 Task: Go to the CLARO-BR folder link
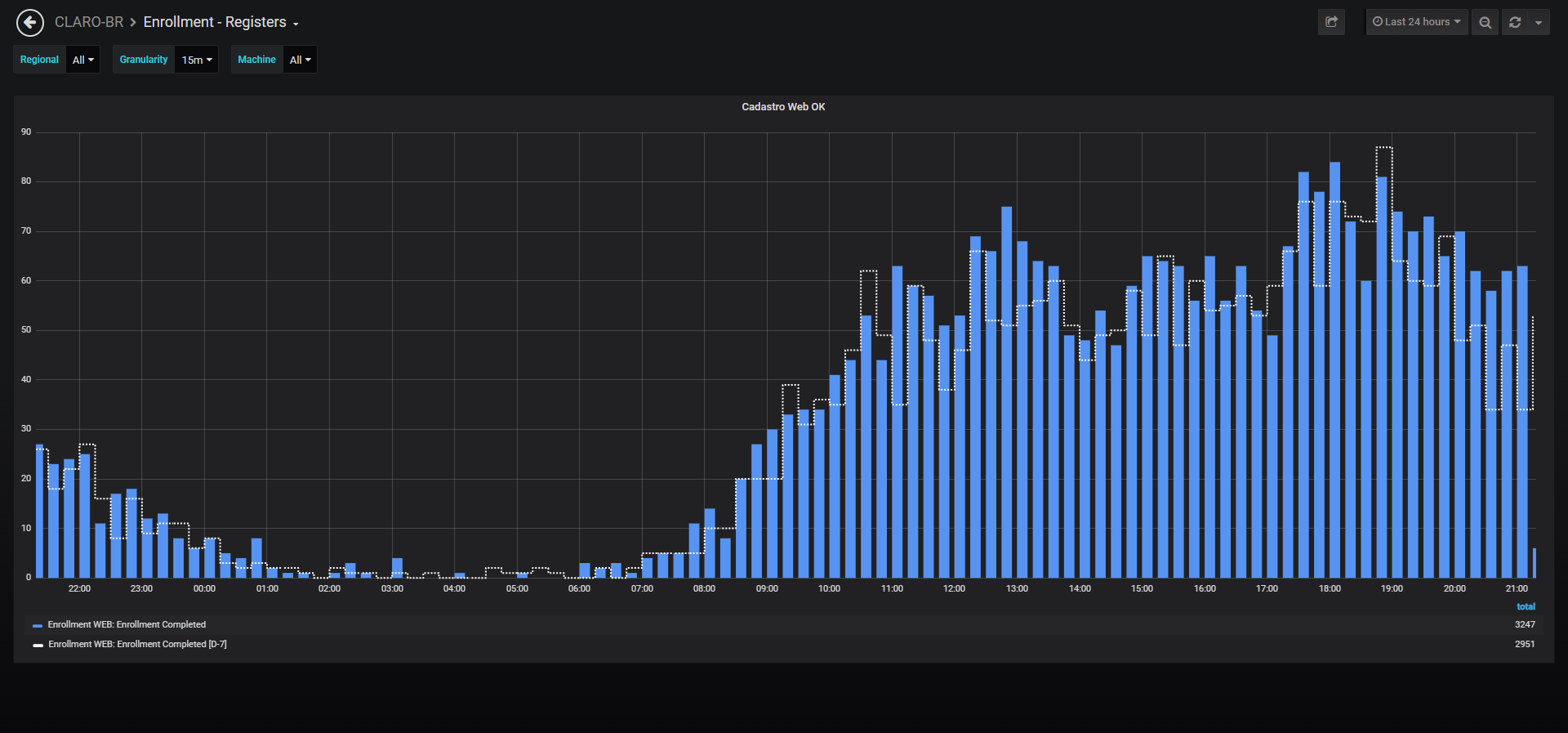(x=89, y=22)
